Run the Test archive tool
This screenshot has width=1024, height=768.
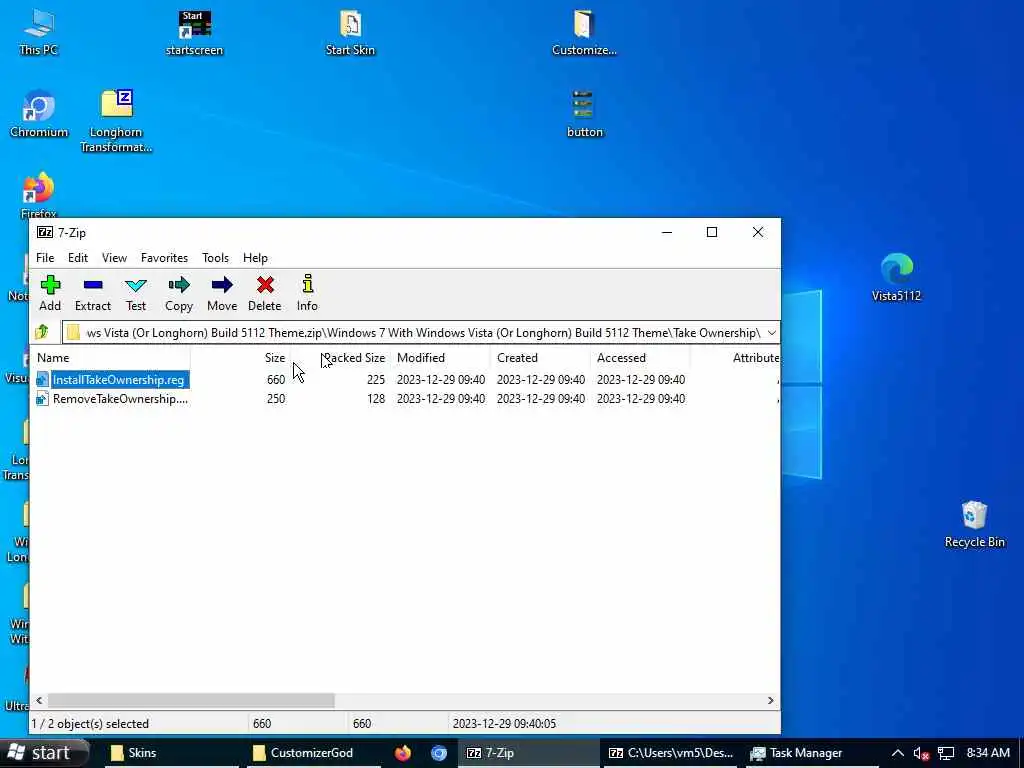pos(136,293)
